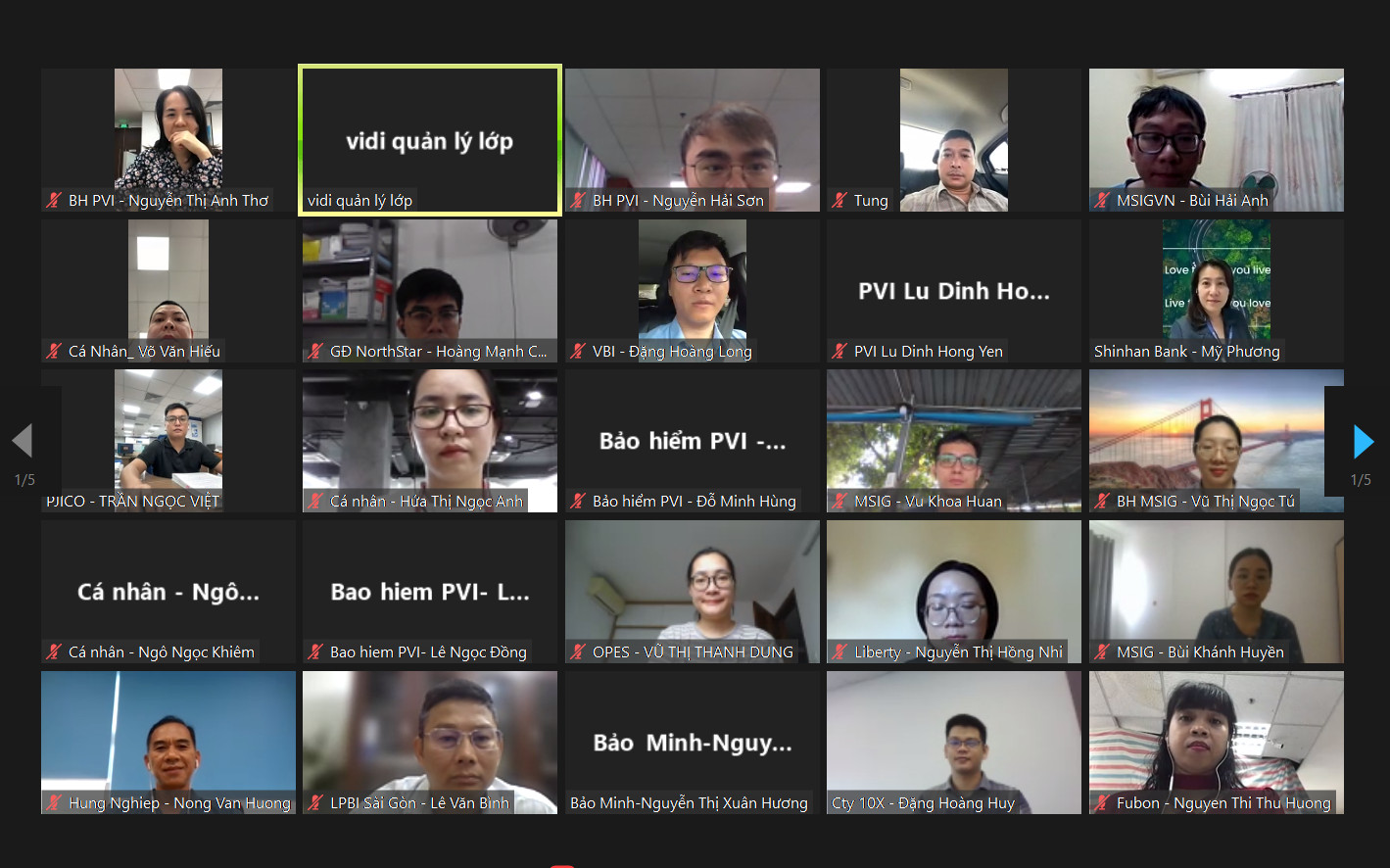Go to next page of participants
The height and width of the screenshot is (868, 1390).
click(x=1363, y=441)
